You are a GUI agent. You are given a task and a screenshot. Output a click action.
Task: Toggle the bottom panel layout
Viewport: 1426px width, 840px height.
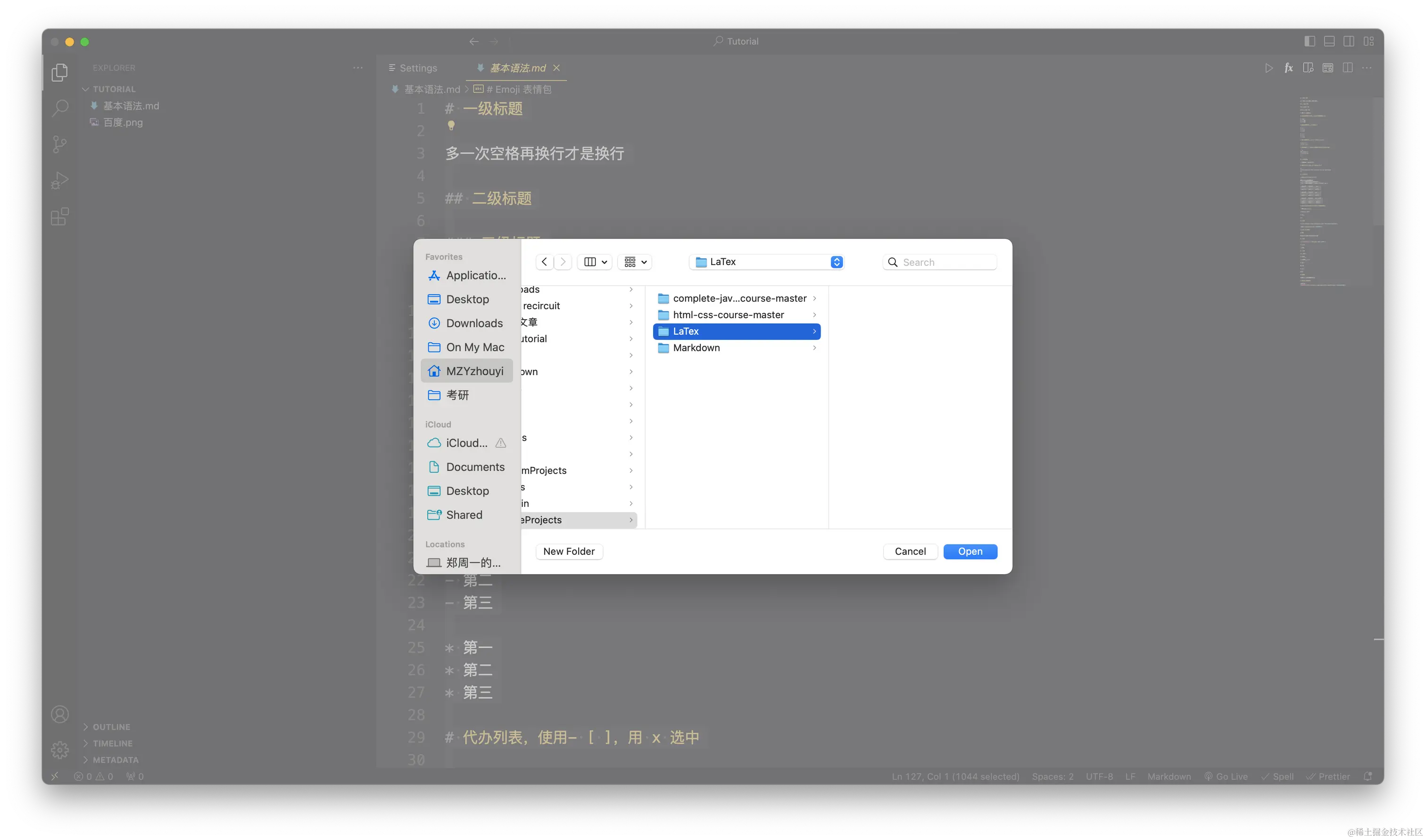(x=1329, y=41)
